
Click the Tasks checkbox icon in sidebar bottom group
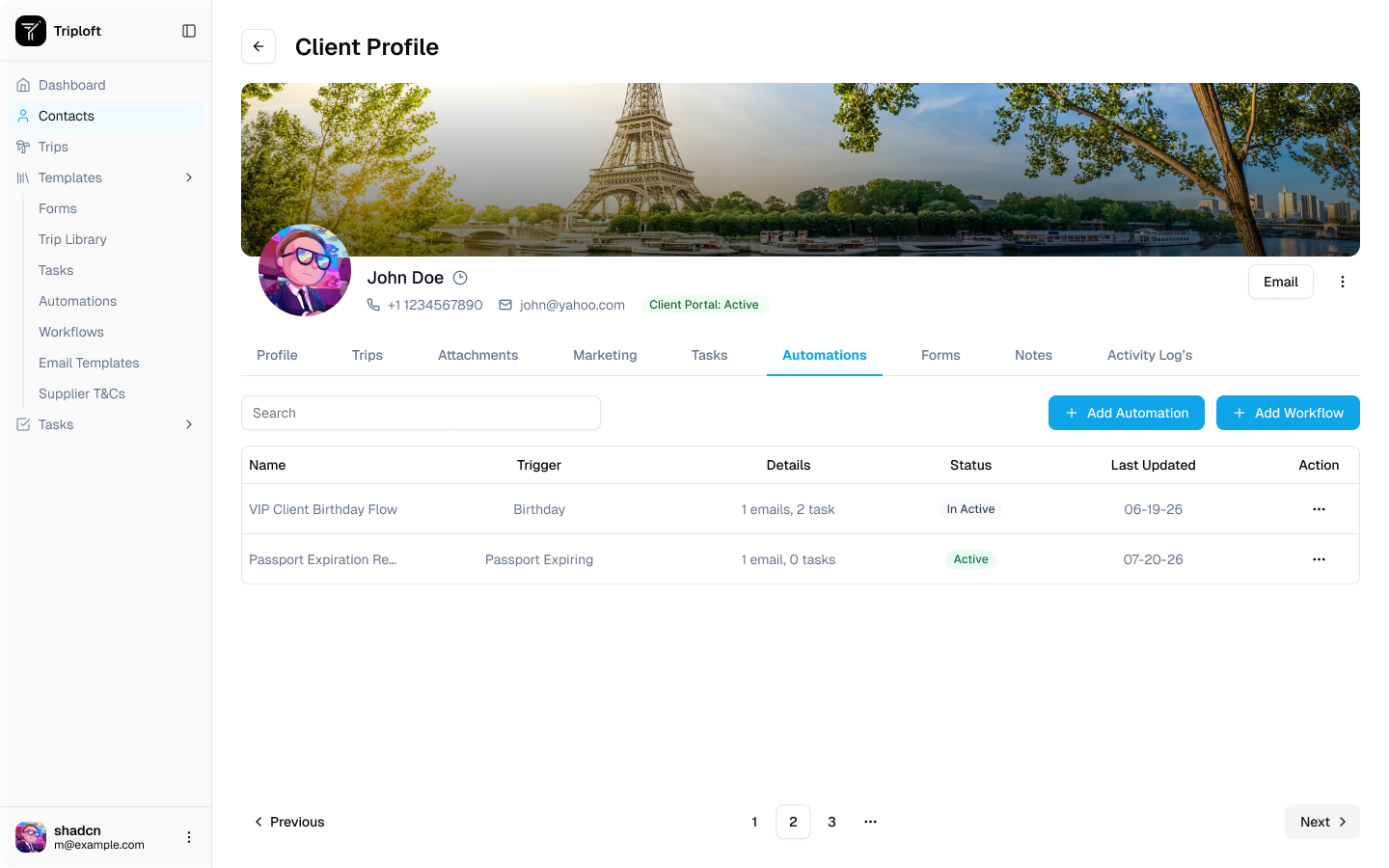23,424
